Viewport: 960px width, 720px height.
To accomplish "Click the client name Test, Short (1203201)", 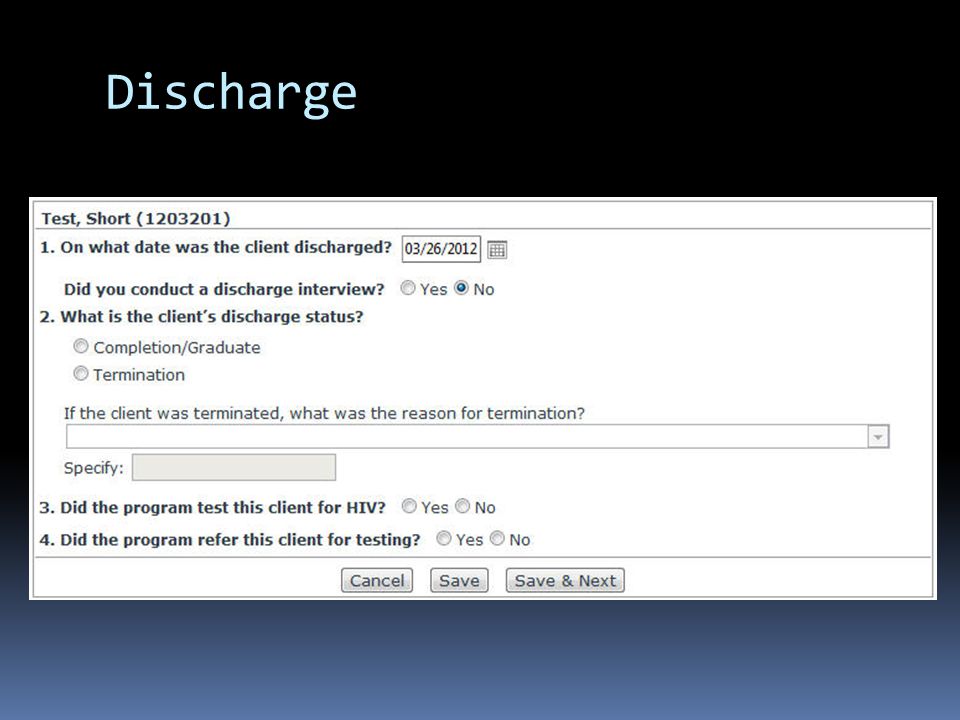I will click(136, 219).
